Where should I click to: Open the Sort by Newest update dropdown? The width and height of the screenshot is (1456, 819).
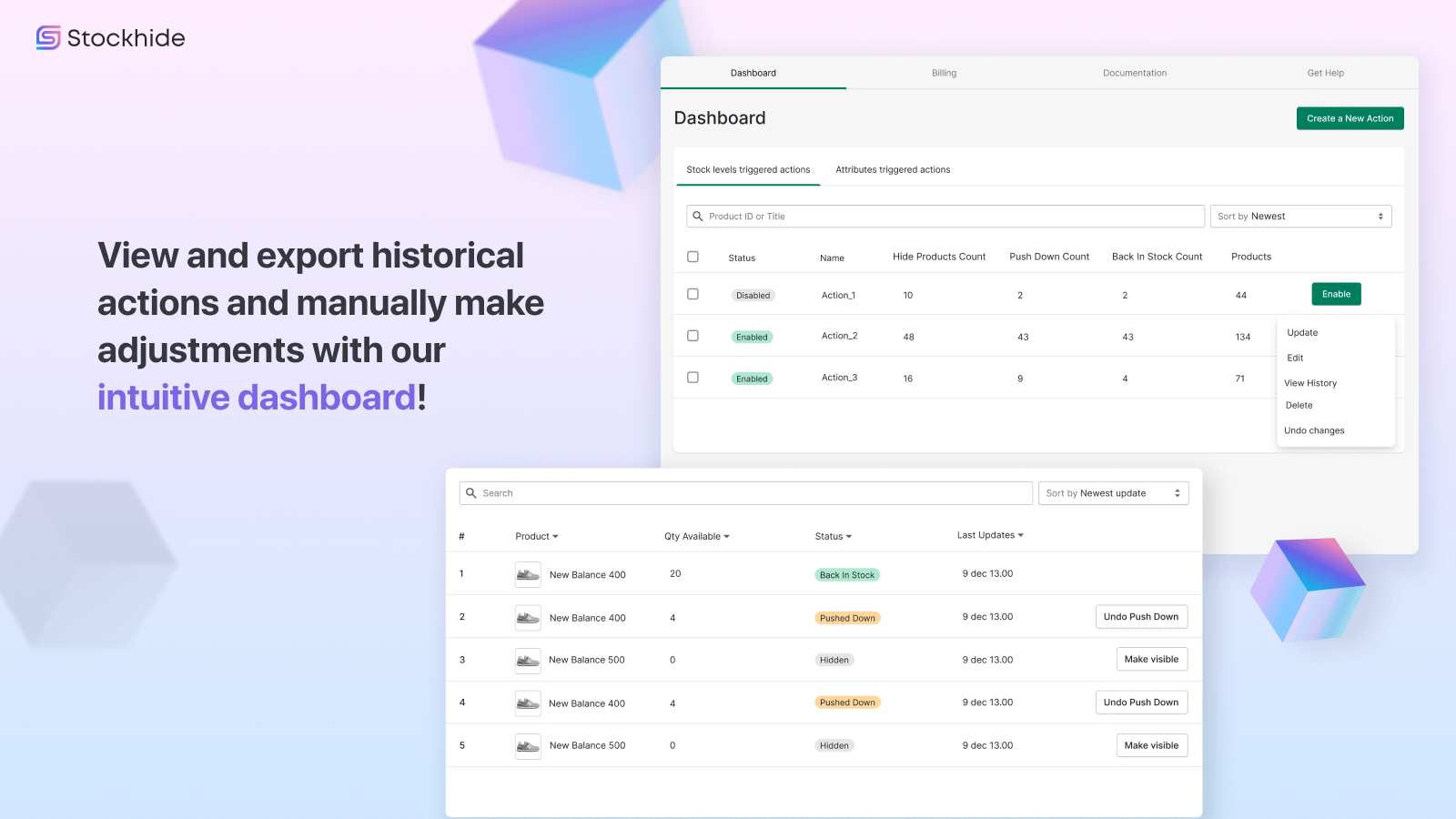tap(1113, 493)
